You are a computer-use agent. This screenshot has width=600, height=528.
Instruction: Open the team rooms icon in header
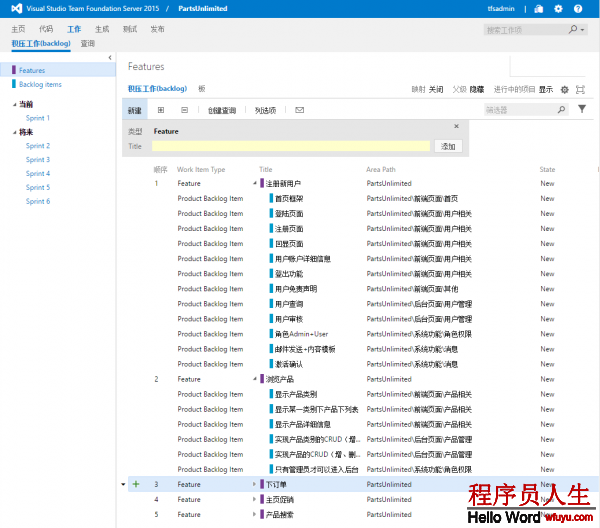click(x=539, y=9)
